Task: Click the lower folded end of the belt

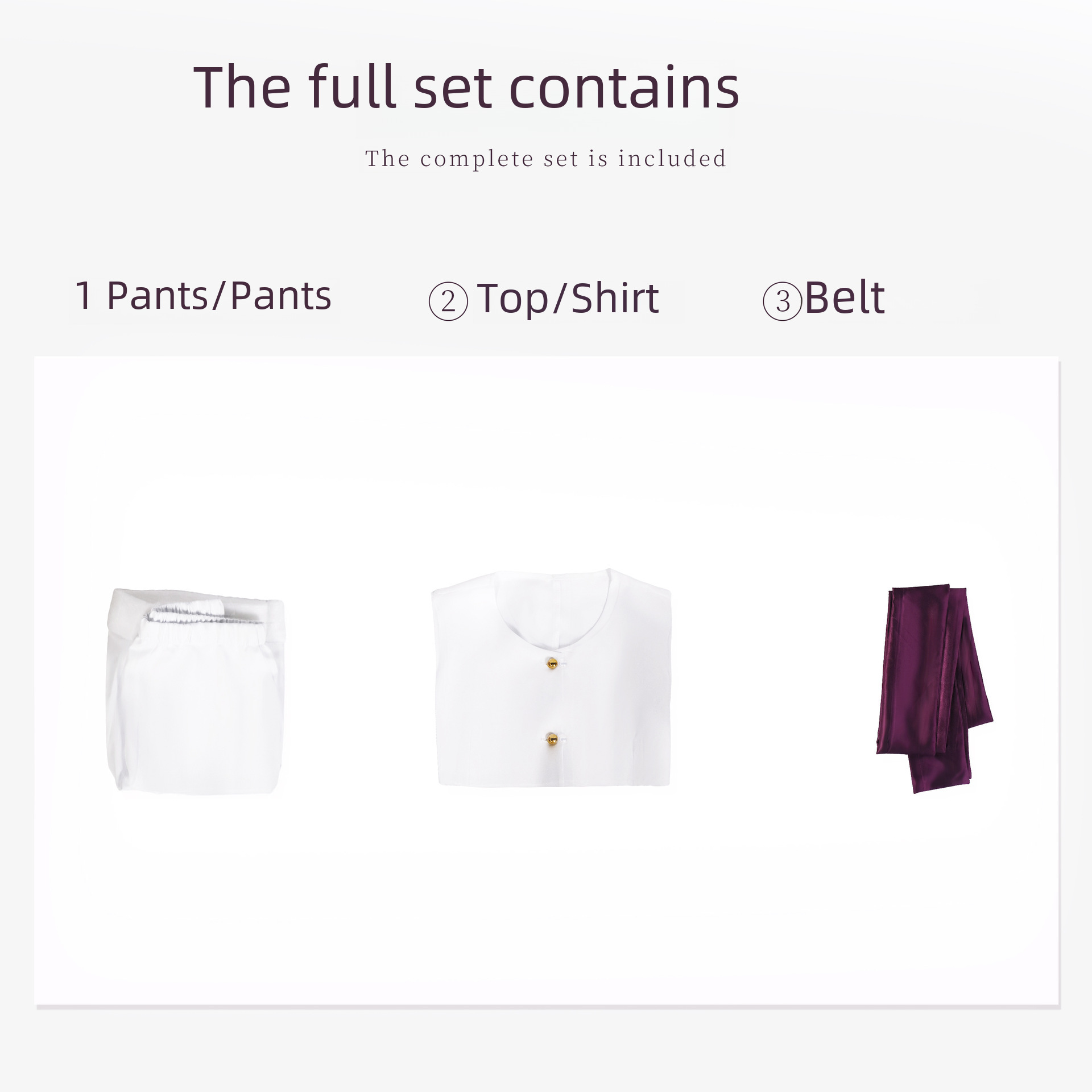Action: point(938,773)
